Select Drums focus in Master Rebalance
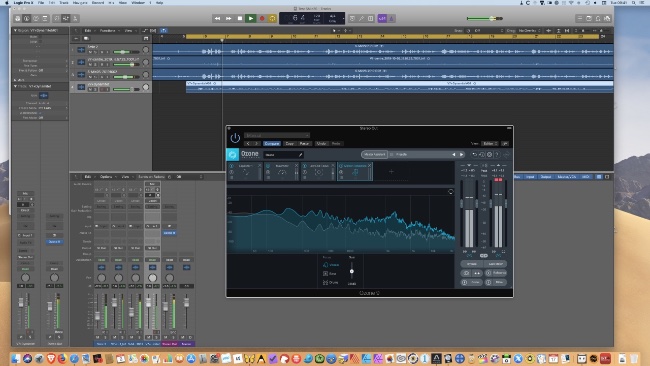 [330, 283]
